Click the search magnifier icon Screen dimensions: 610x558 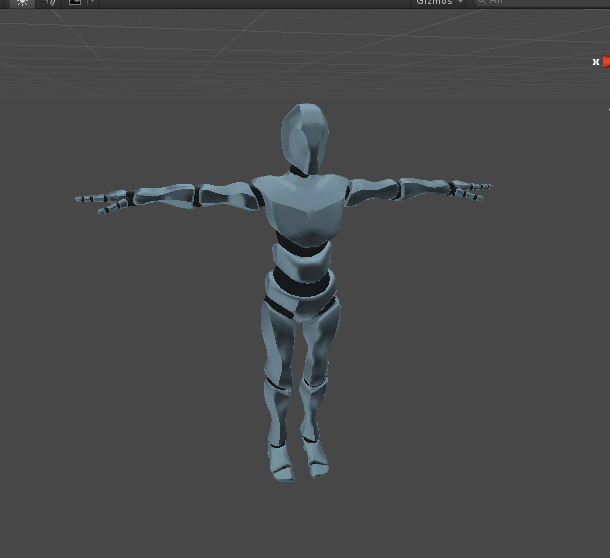point(481,3)
